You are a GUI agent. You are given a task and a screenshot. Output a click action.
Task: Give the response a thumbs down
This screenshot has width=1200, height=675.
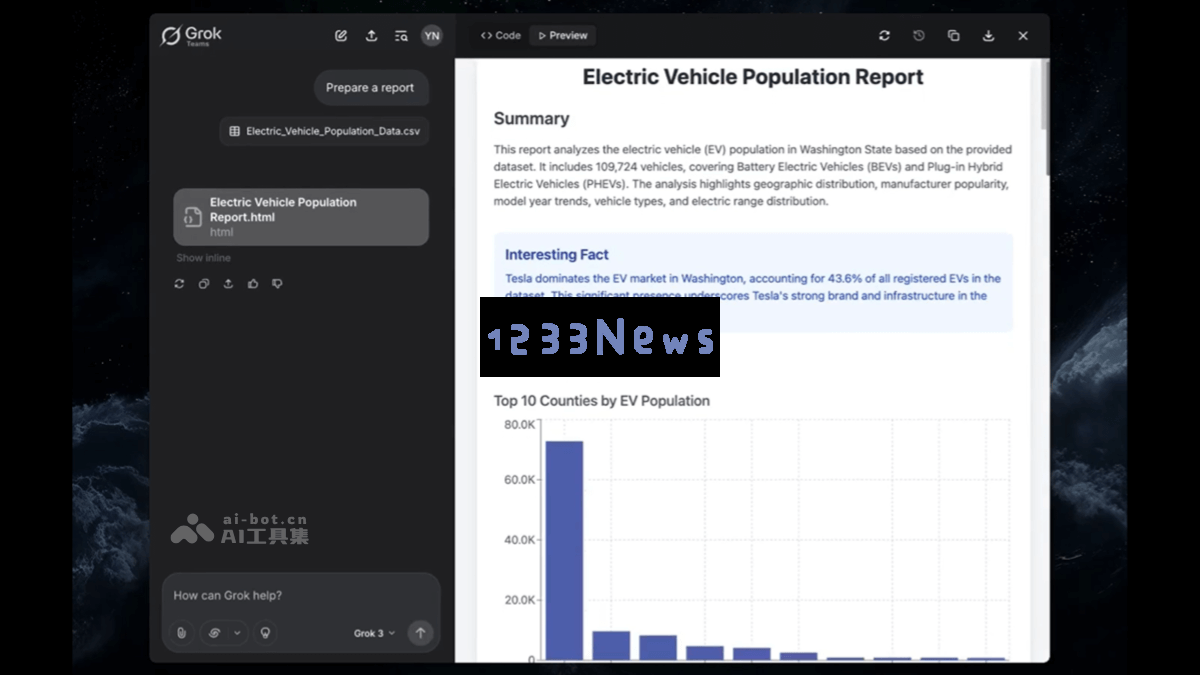pyautogui.click(x=277, y=284)
